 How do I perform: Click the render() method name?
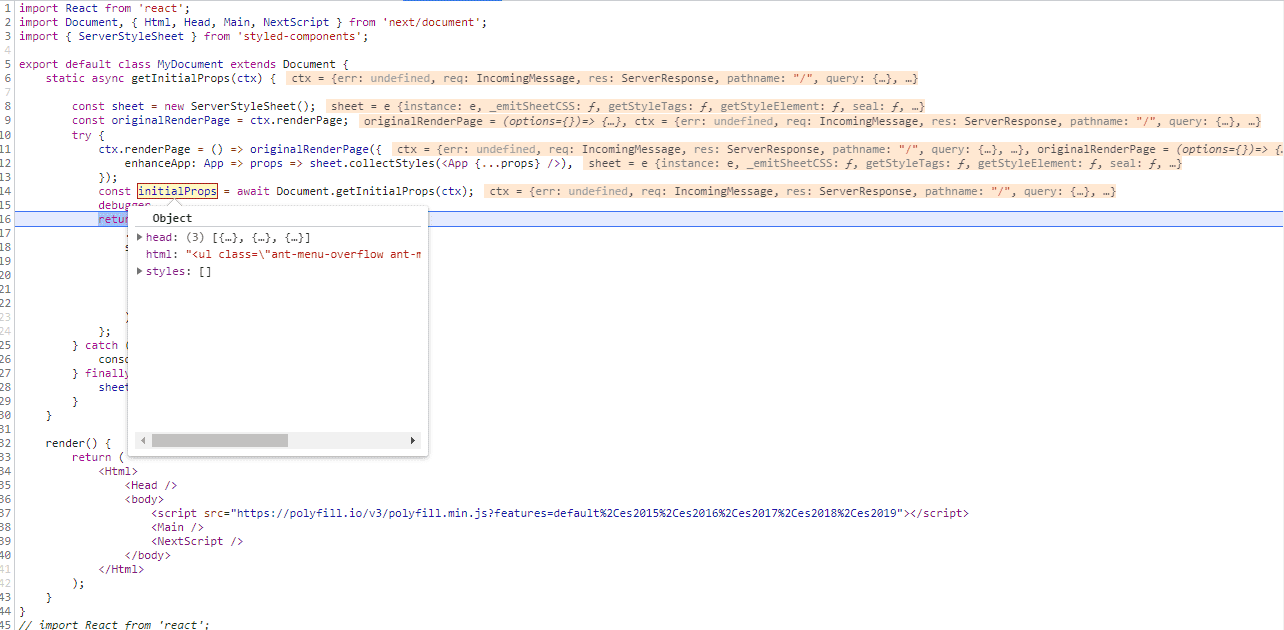[65, 443]
